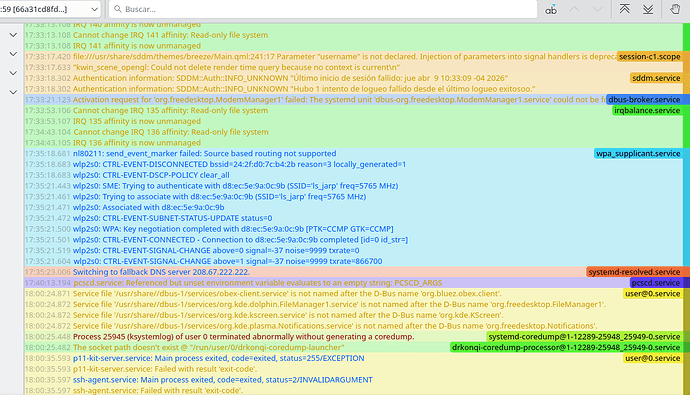Image resolution: width=690 pixels, height=395 pixels.
Task: Select the 'nl80211: send_event_marker failed' line
Action: (205, 154)
